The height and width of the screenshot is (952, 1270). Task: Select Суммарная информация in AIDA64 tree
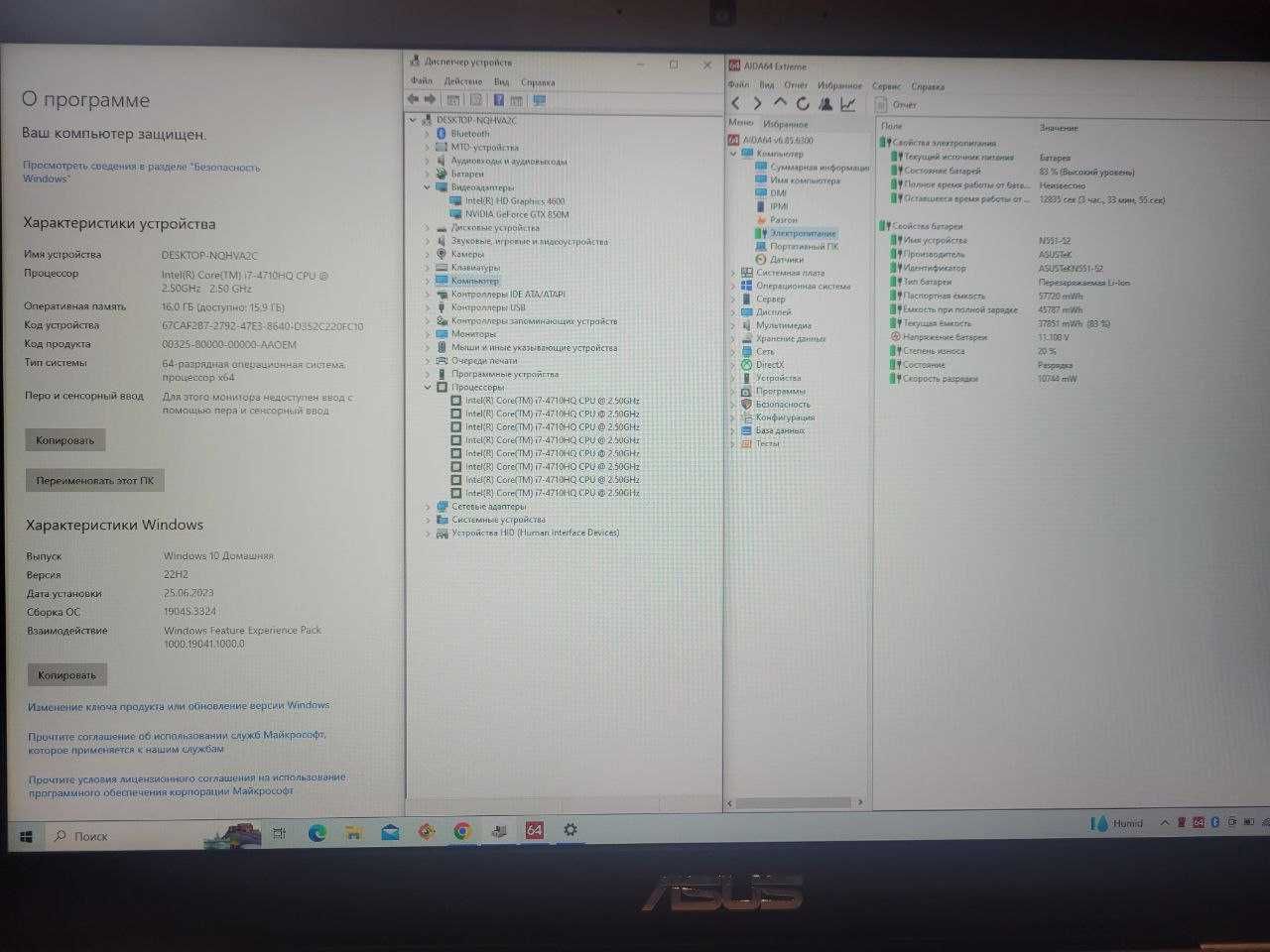click(820, 168)
